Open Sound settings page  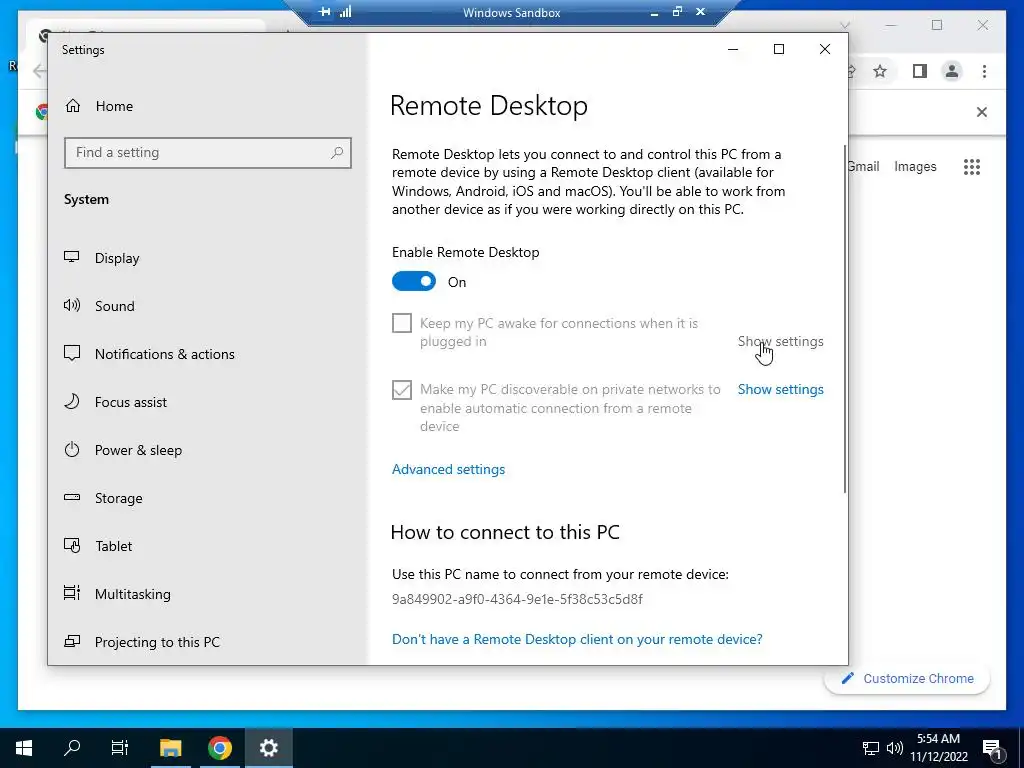(x=99, y=306)
